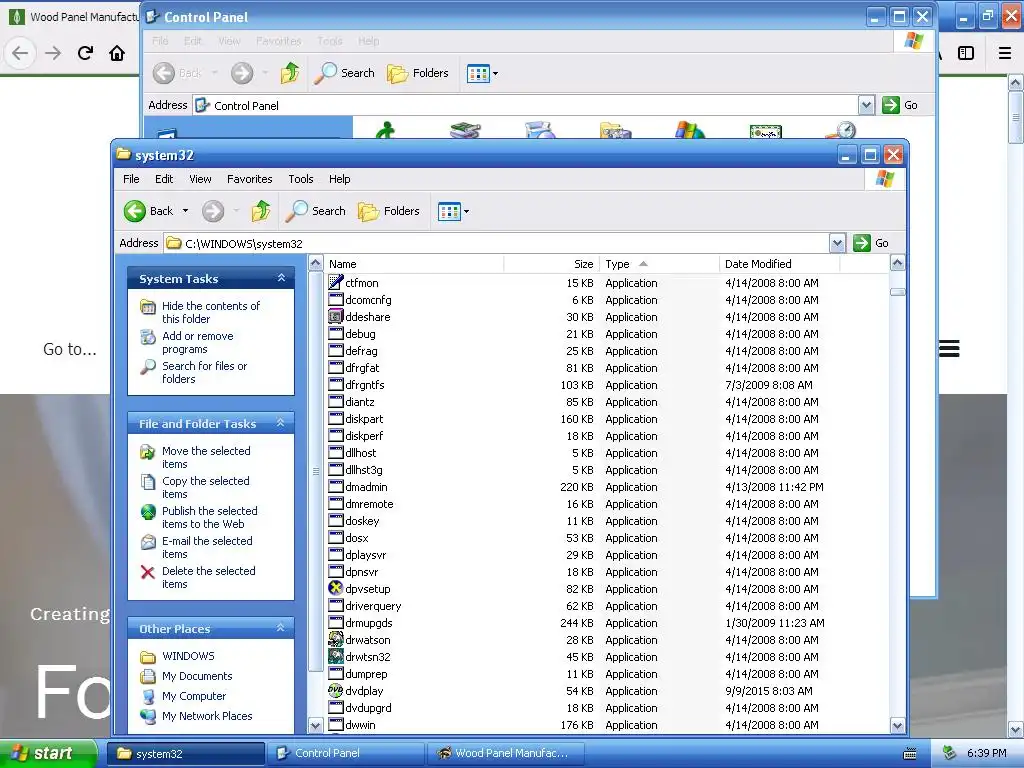Sort by the Size column header

pos(551,264)
